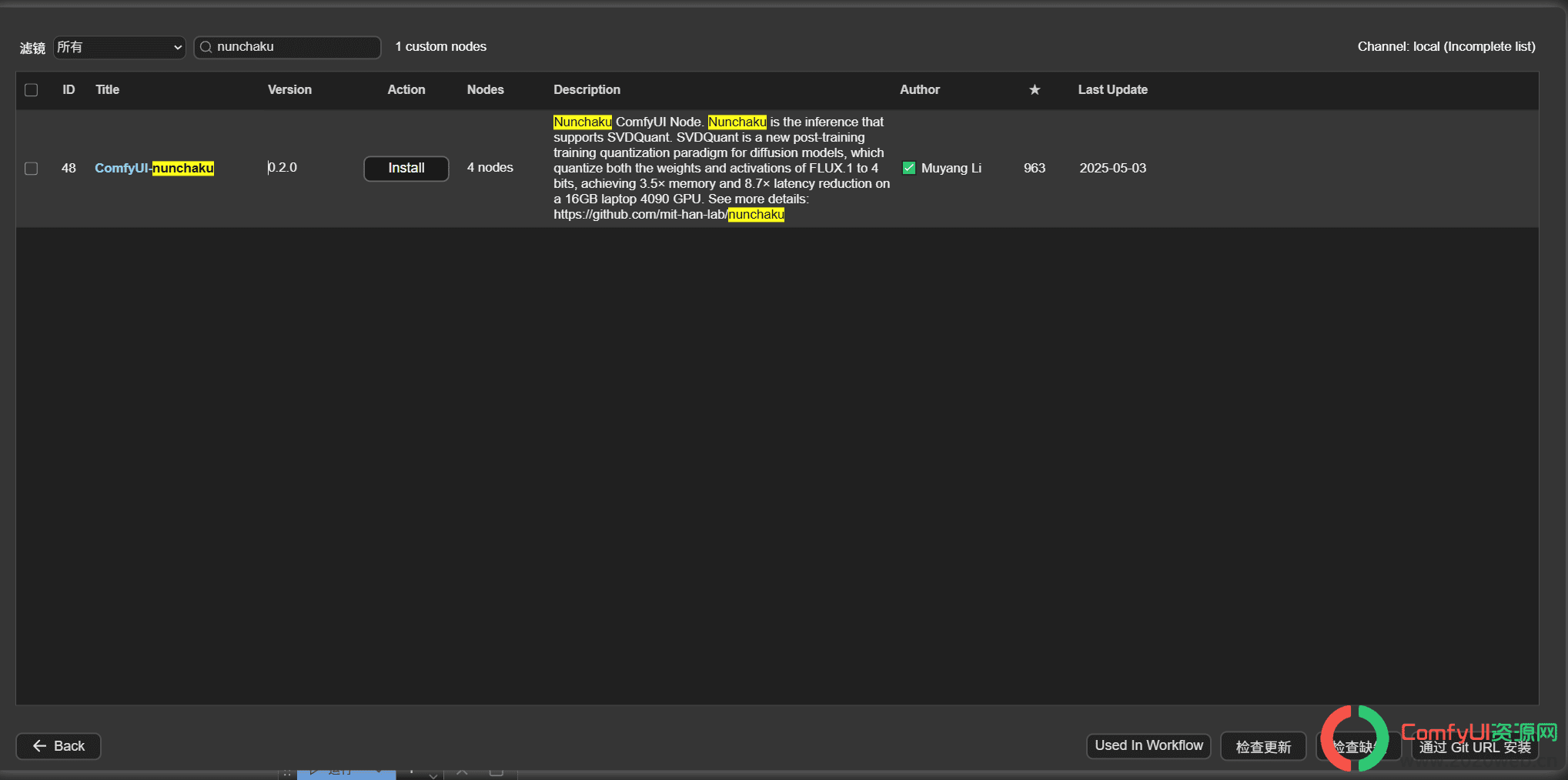This screenshot has width=1568, height=780.
Task: Go back with the Back button
Action: pyautogui.click(x=59, y=745)
